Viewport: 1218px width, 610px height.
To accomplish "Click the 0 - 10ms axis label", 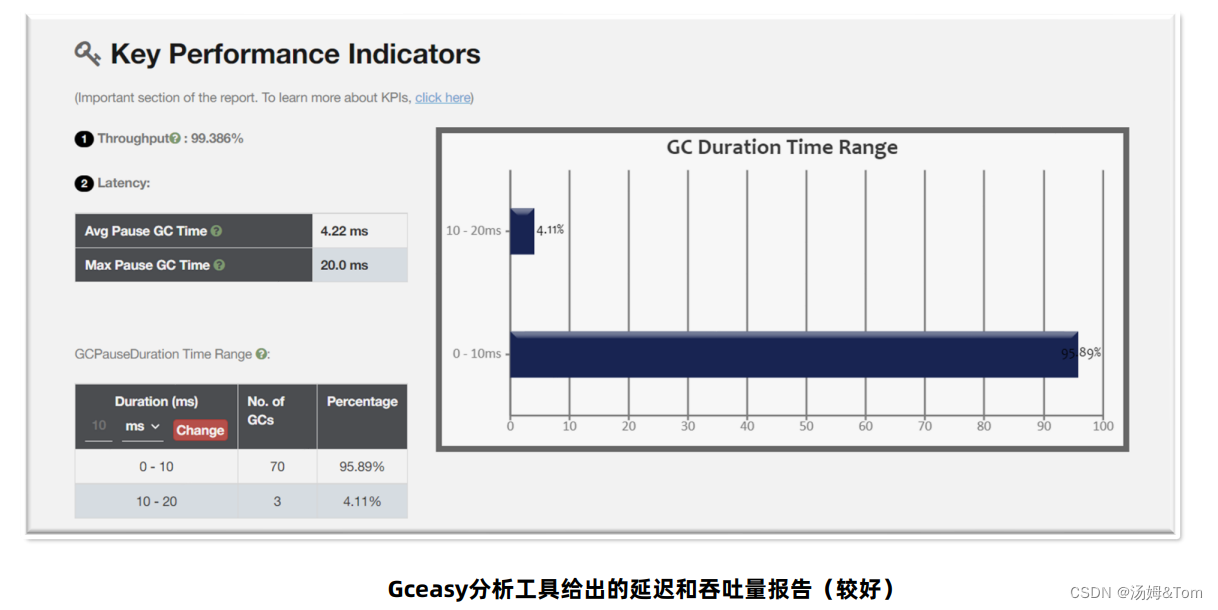I will (477, 354).
